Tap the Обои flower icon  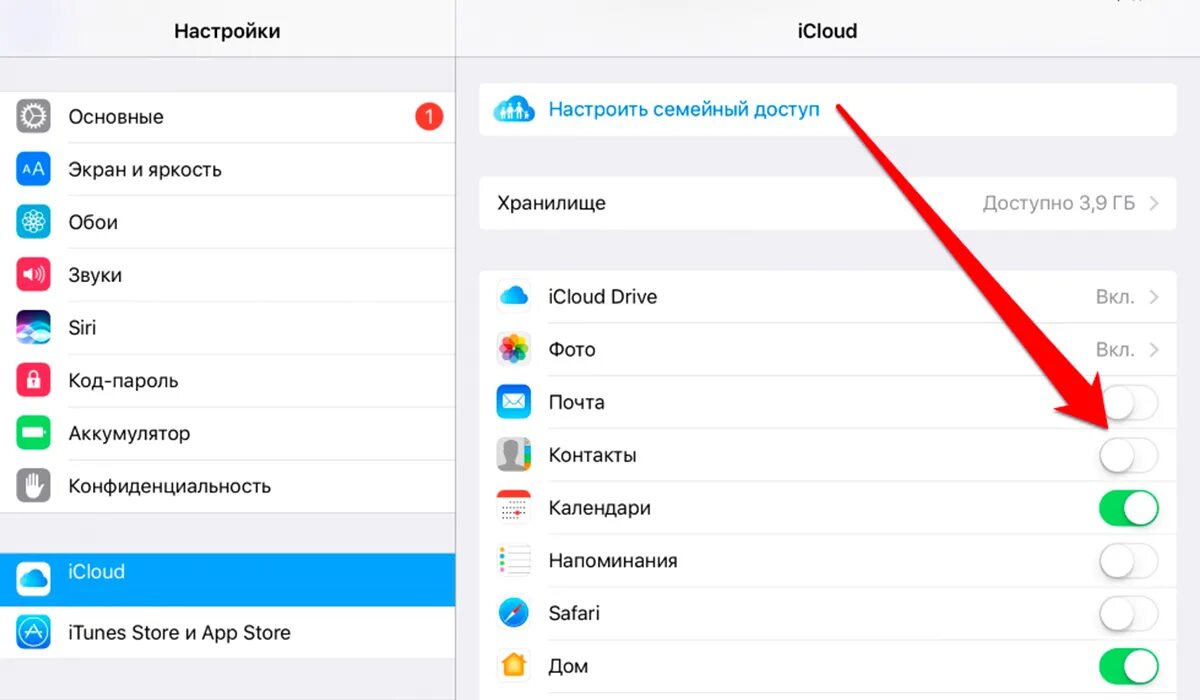click(x=33, y=222)
